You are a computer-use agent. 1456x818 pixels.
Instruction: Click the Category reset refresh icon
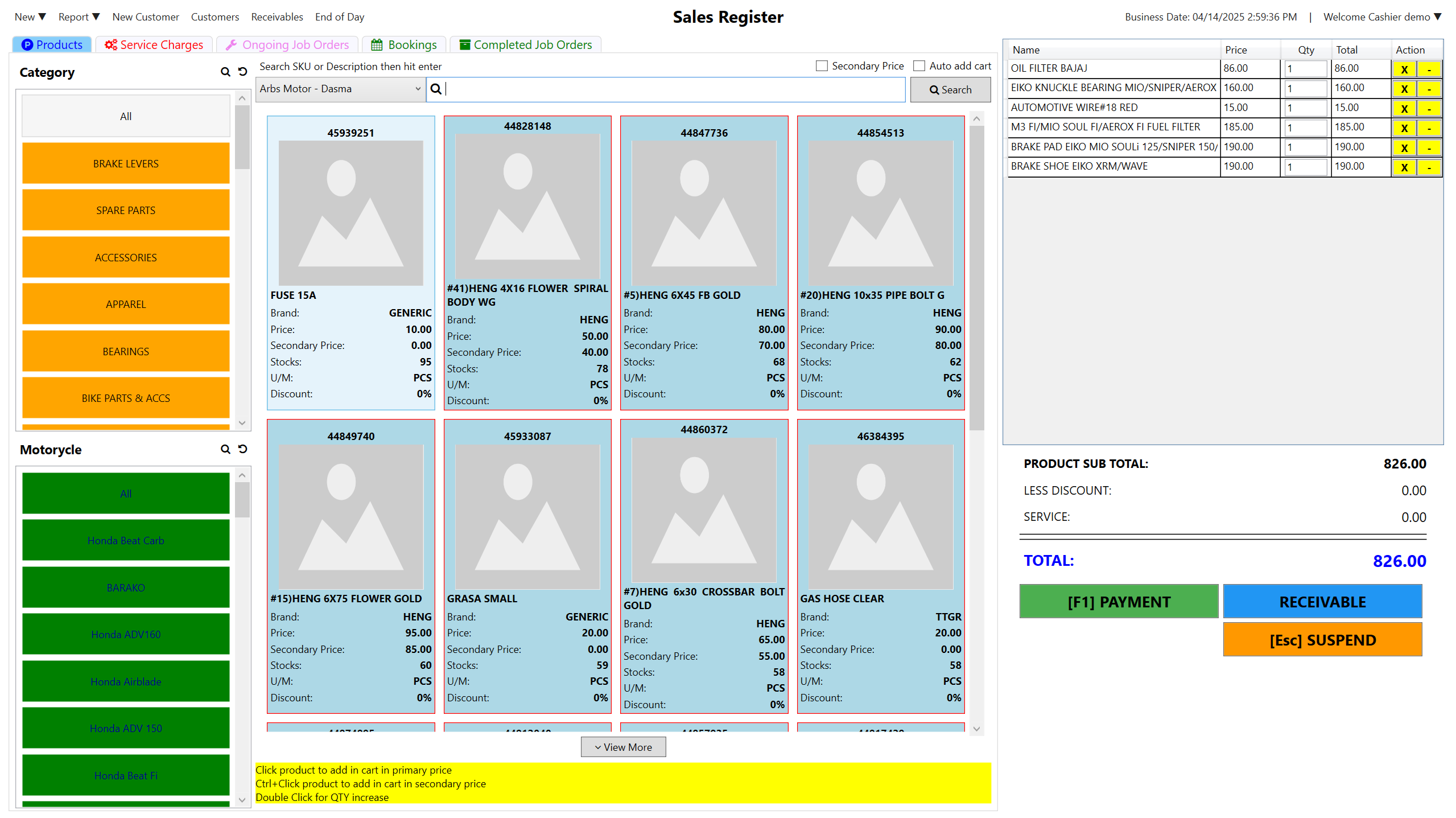click(243, 72)
